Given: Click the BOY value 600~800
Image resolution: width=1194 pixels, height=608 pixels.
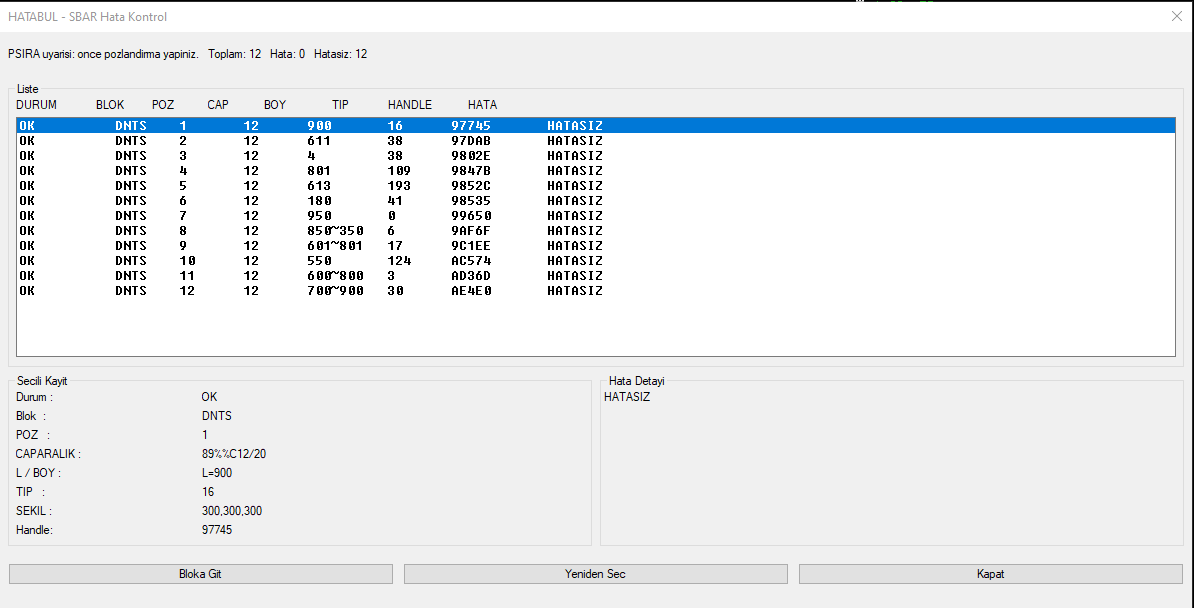Looking at the screenshot, I should click(x=335, y=276).
